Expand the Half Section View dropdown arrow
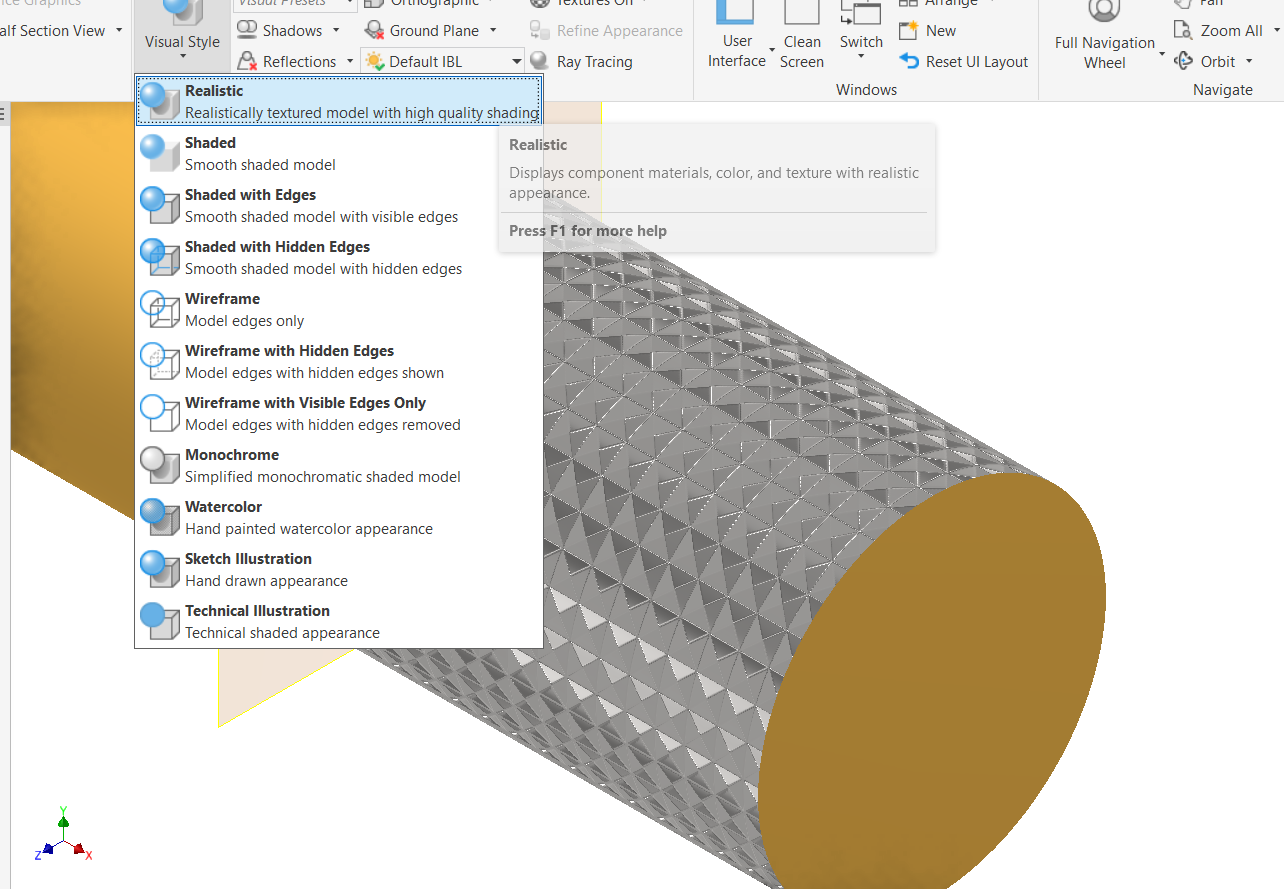1284x889 pixels. (x=119, y=31)
